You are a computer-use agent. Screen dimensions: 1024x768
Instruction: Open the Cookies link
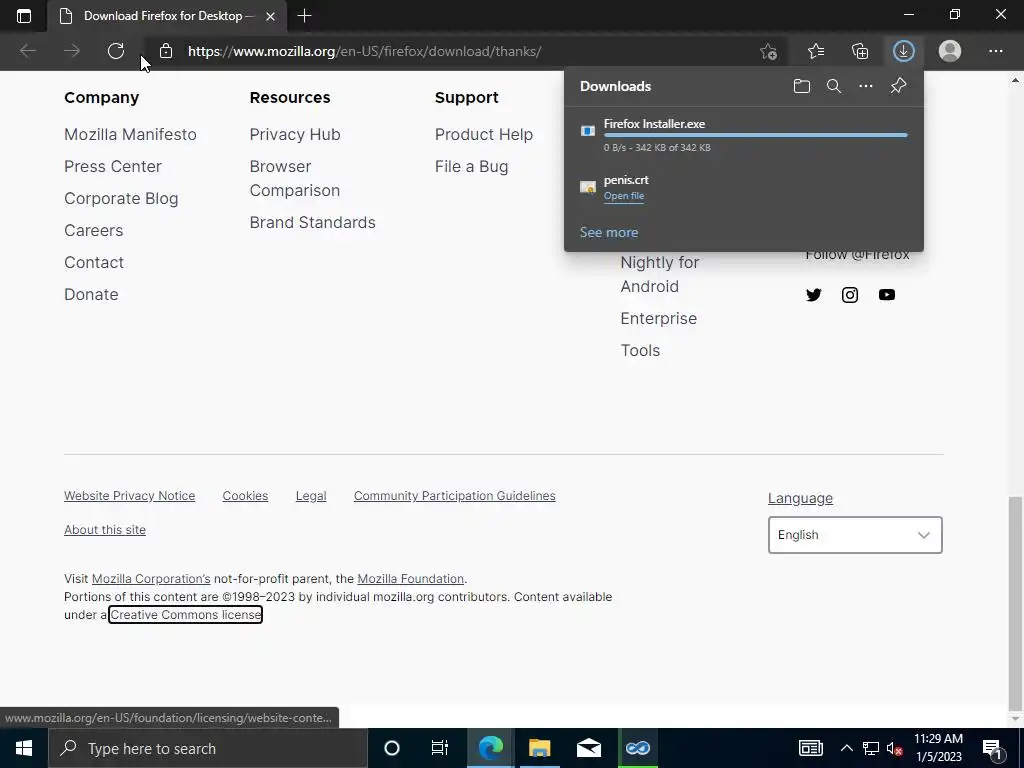point(245,496)
